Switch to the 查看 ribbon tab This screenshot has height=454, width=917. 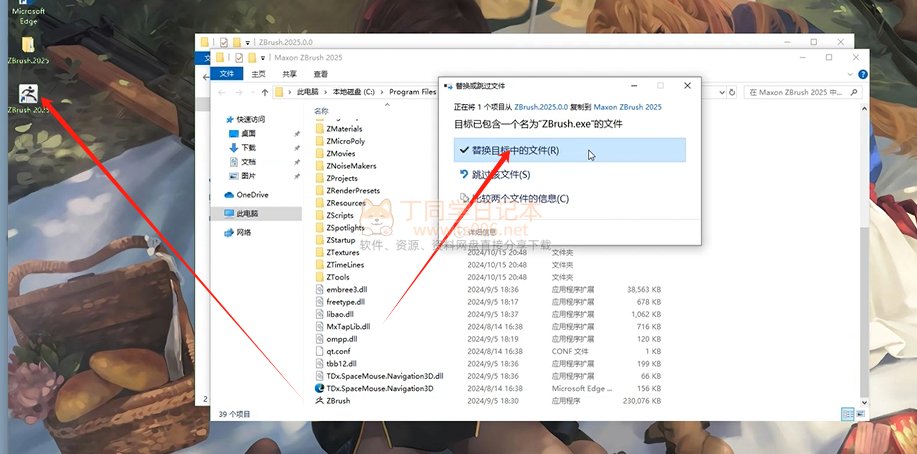(x=320, y=74)
